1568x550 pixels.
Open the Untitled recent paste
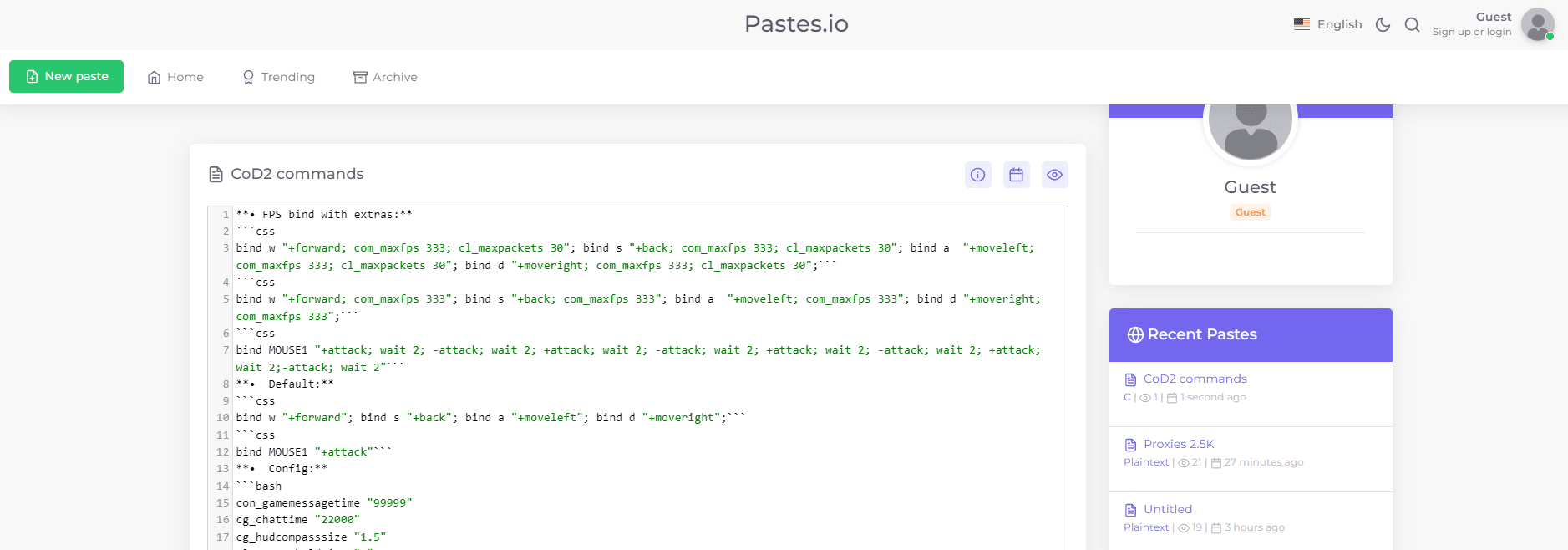click(x=1168, y=509)
